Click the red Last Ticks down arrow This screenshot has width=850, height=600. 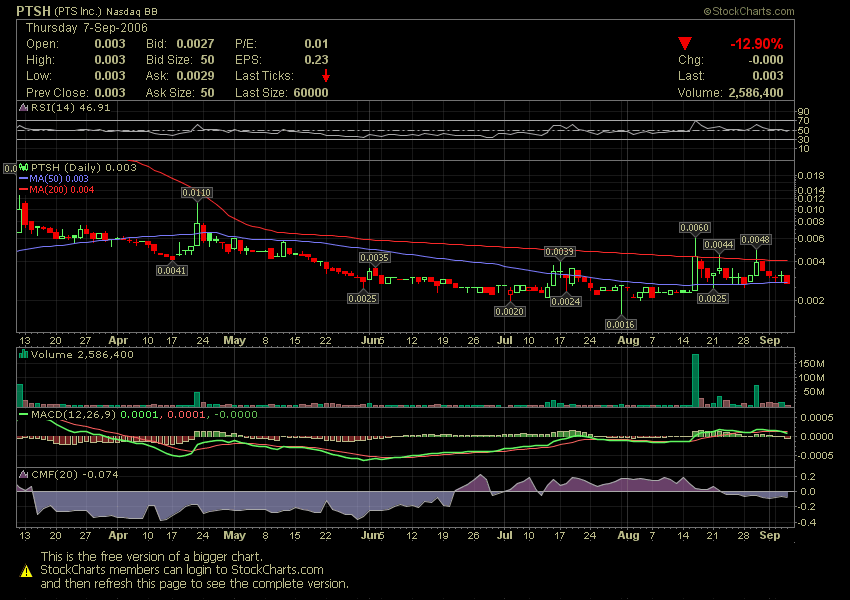pyautogui.click(x=326, y=75)
